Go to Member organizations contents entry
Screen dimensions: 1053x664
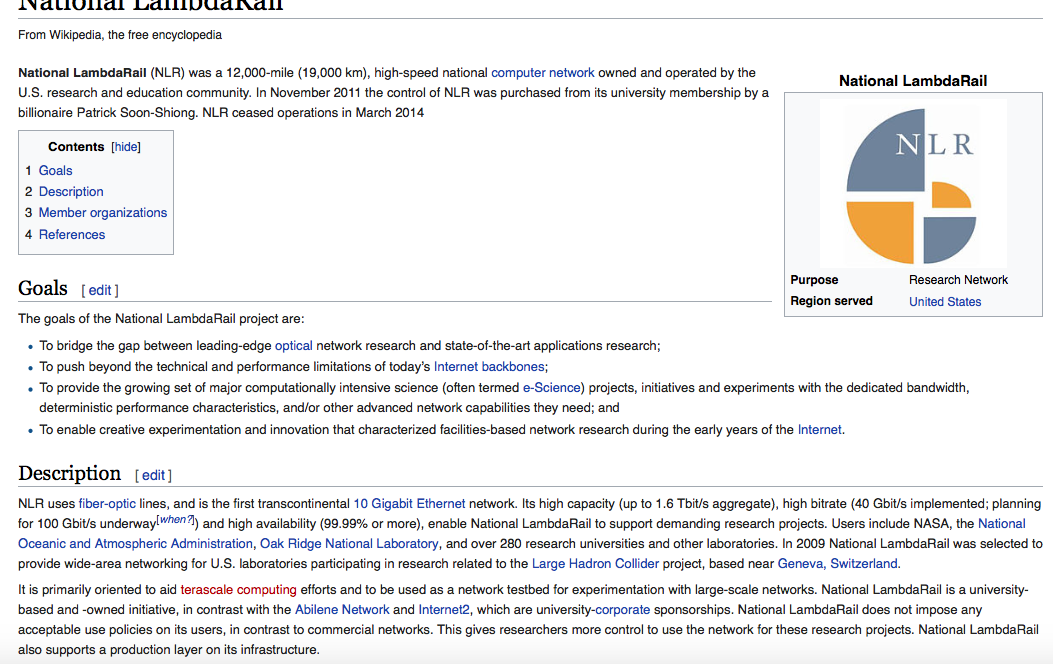102,213
